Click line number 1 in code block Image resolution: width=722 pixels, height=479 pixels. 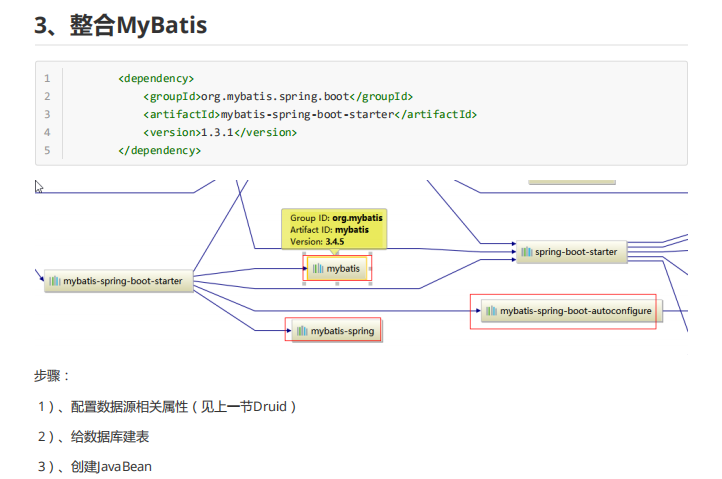[47, 78]
